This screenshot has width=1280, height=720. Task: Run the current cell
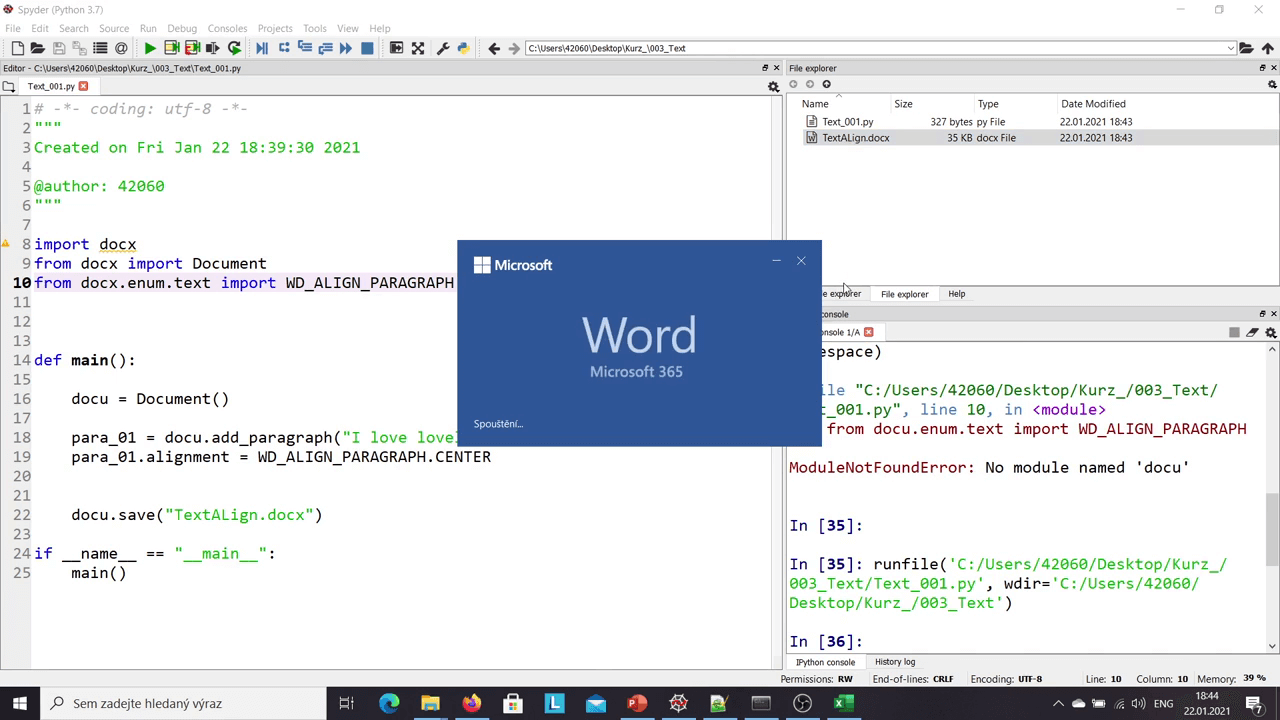pyautogui.click(x=171, y=48)
